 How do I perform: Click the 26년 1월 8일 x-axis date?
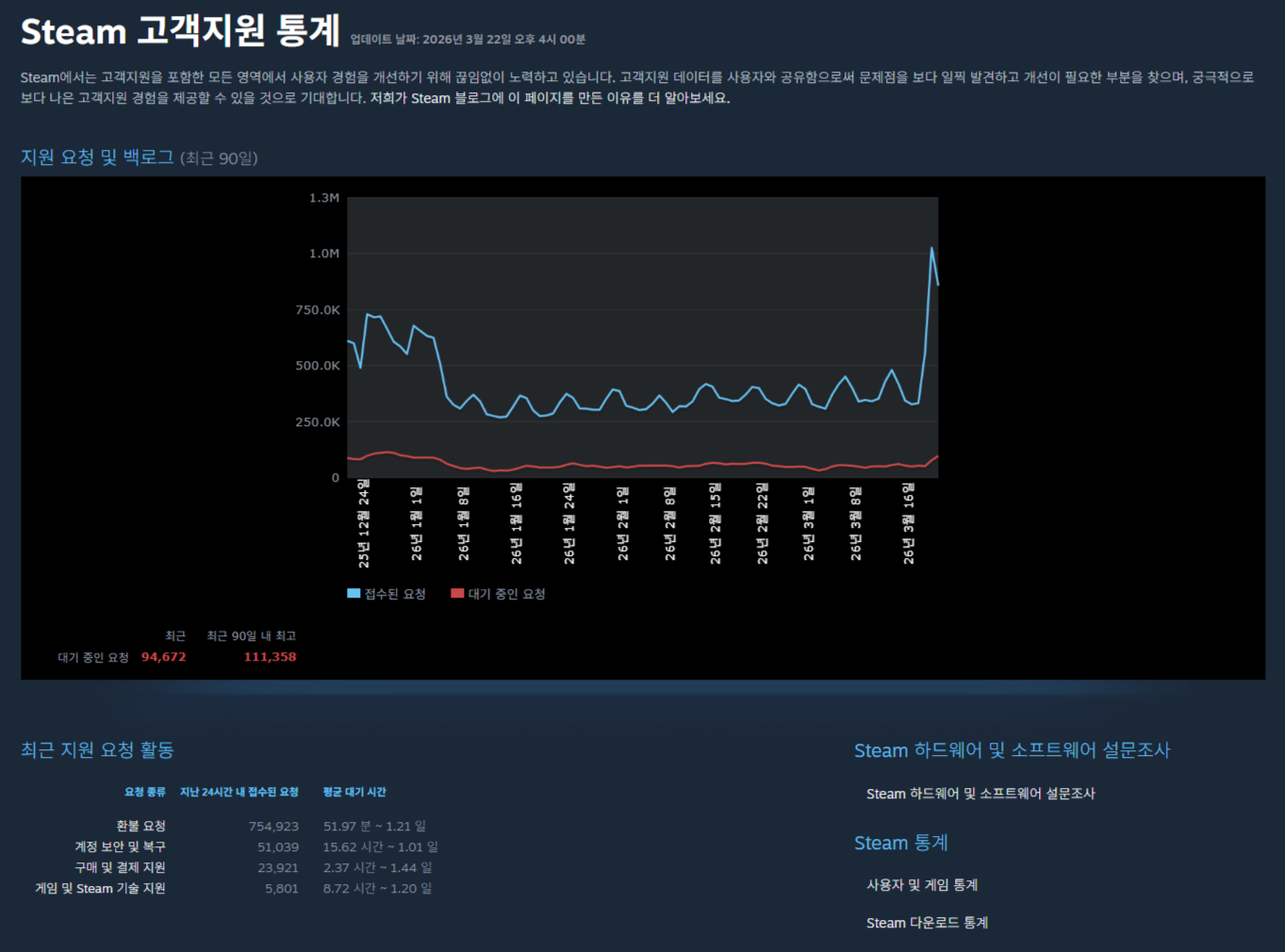pyautogui.click(x=464, y=523)
